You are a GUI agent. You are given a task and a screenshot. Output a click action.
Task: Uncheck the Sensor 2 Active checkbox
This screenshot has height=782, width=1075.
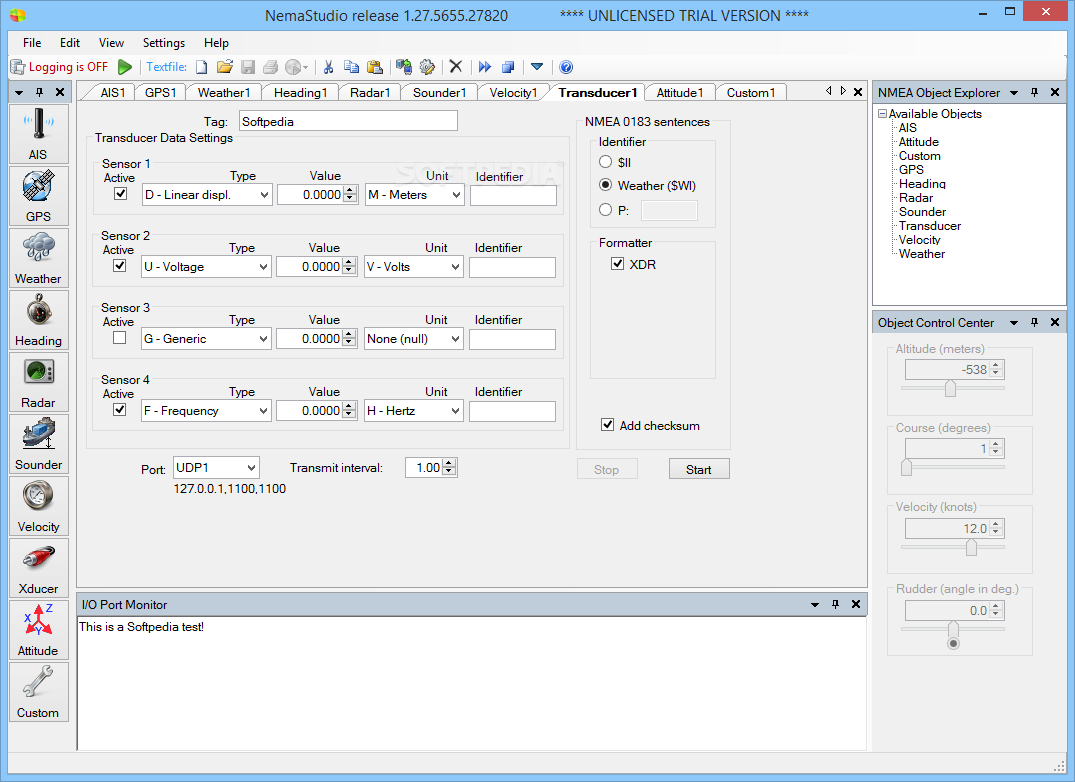coord(119,265)
